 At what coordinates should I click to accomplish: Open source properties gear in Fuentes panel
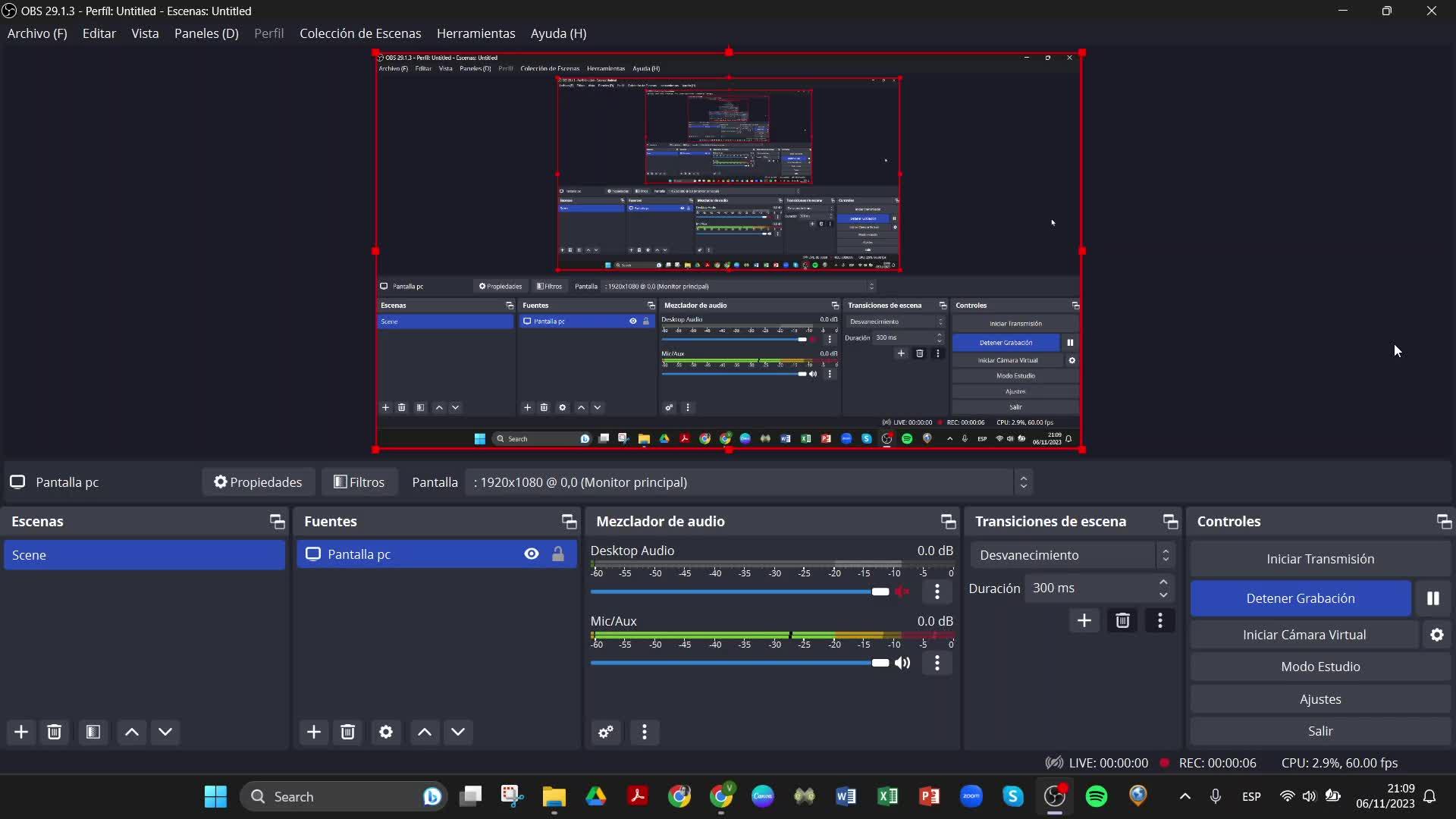click(x=386, y=732)
